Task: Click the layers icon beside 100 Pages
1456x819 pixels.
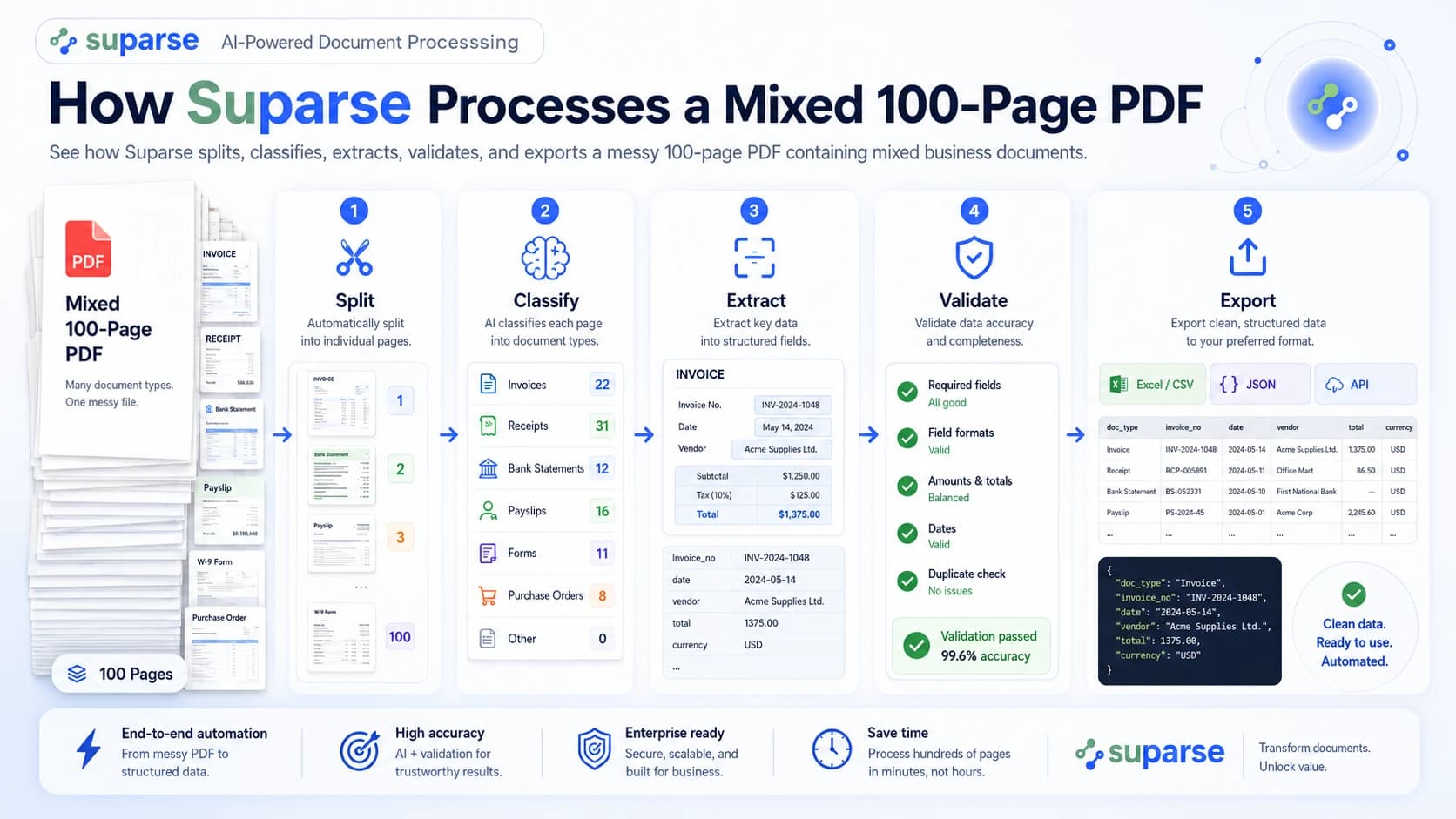Action: click(77, 674)
